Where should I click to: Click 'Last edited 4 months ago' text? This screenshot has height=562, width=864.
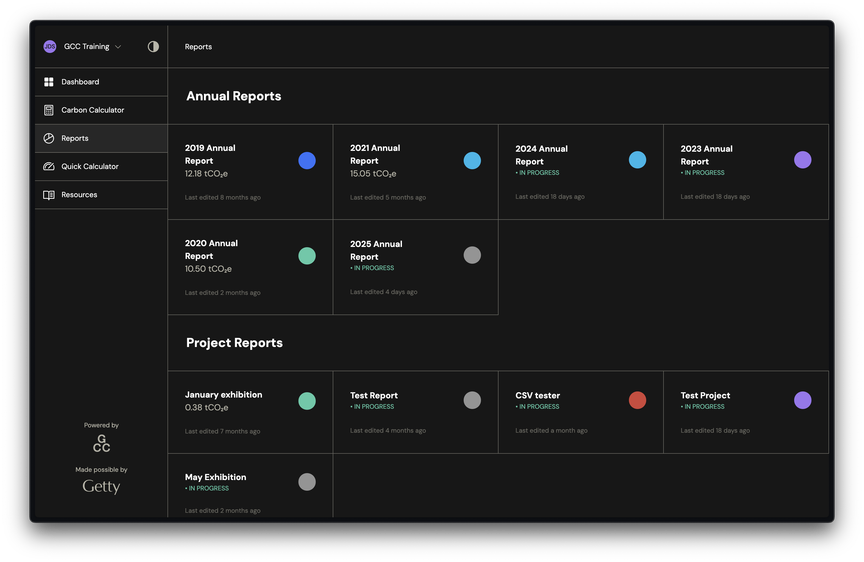388,431
